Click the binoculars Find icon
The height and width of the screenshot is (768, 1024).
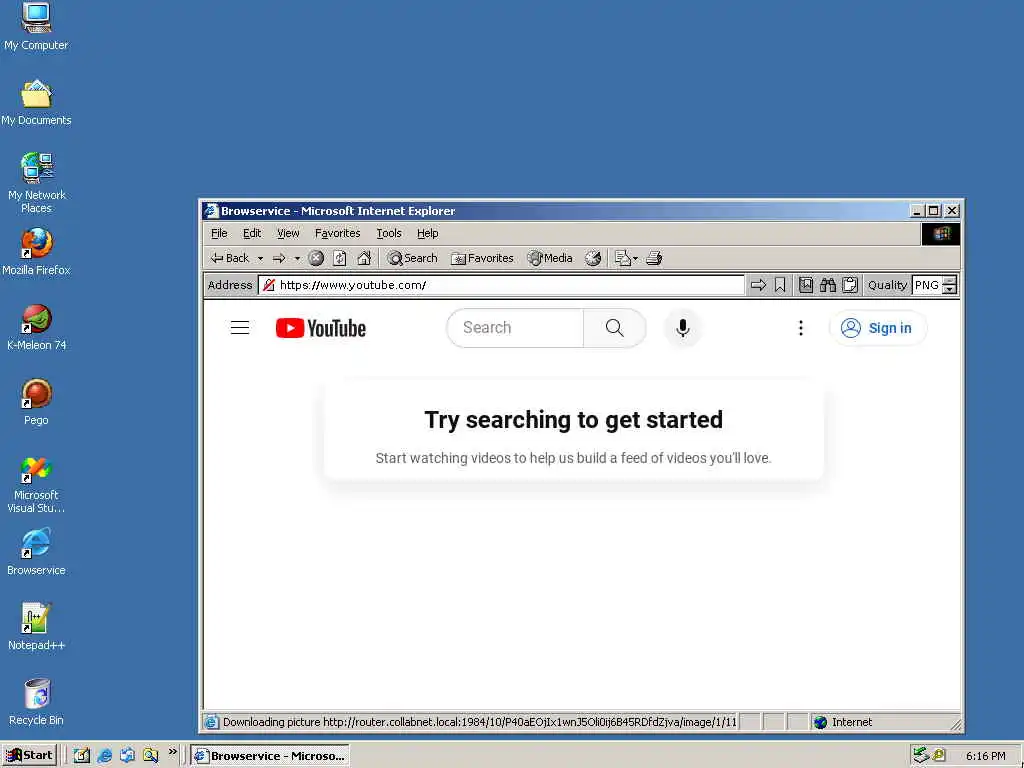[x=828, y=285]
